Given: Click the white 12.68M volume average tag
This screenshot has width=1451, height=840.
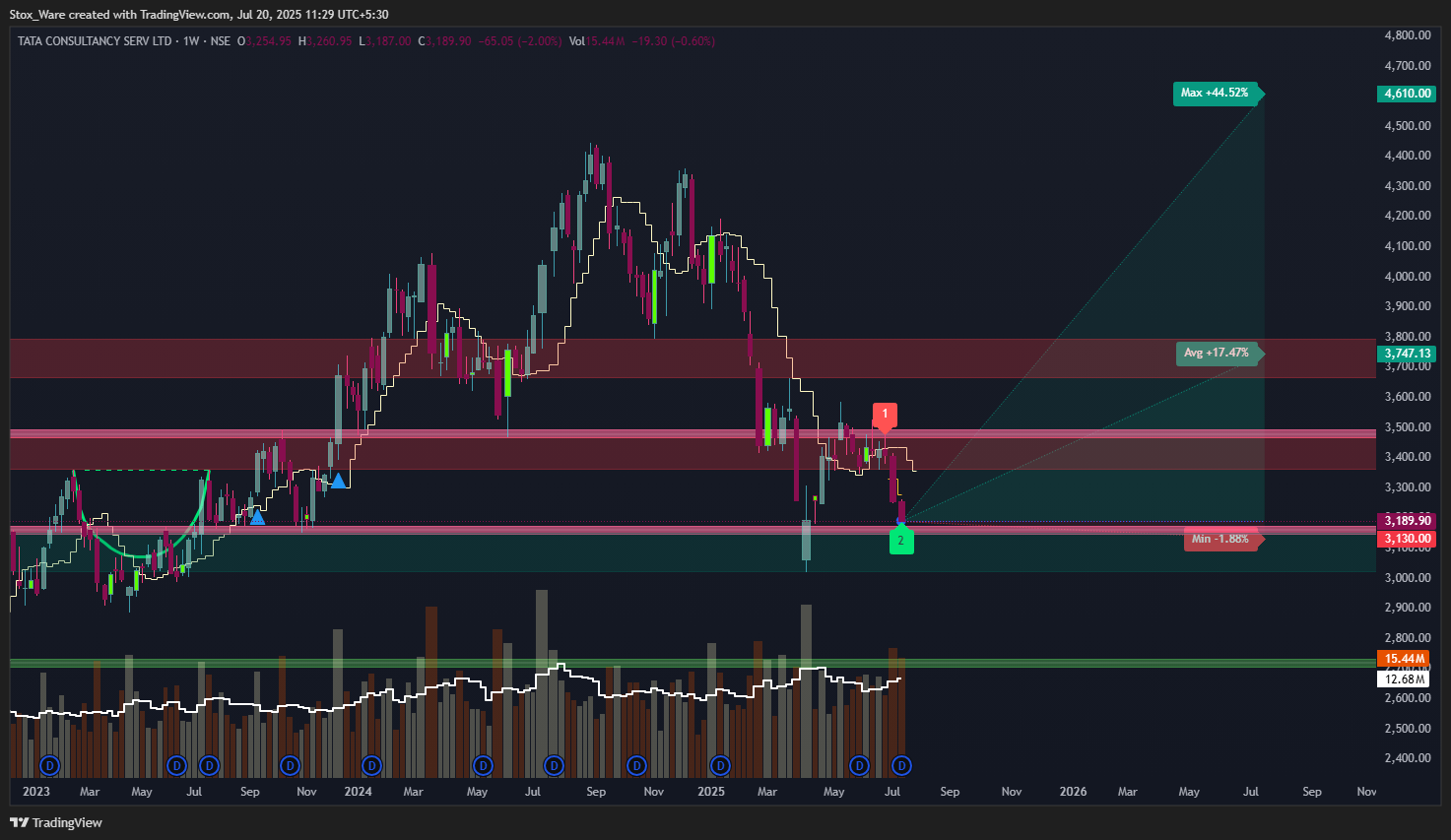Looking at the screenshot, I should pyautogui.click(x=1403, y=678).
